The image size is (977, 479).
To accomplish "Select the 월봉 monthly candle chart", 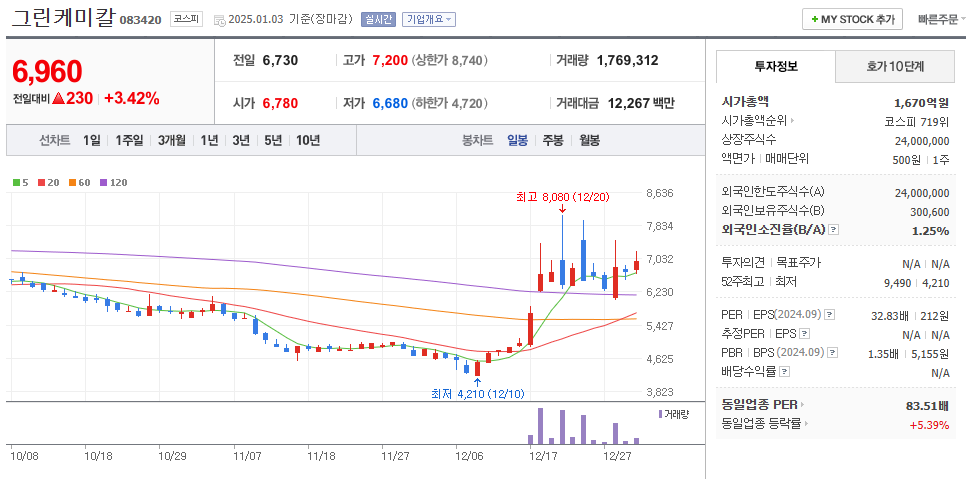I will 589,140.
